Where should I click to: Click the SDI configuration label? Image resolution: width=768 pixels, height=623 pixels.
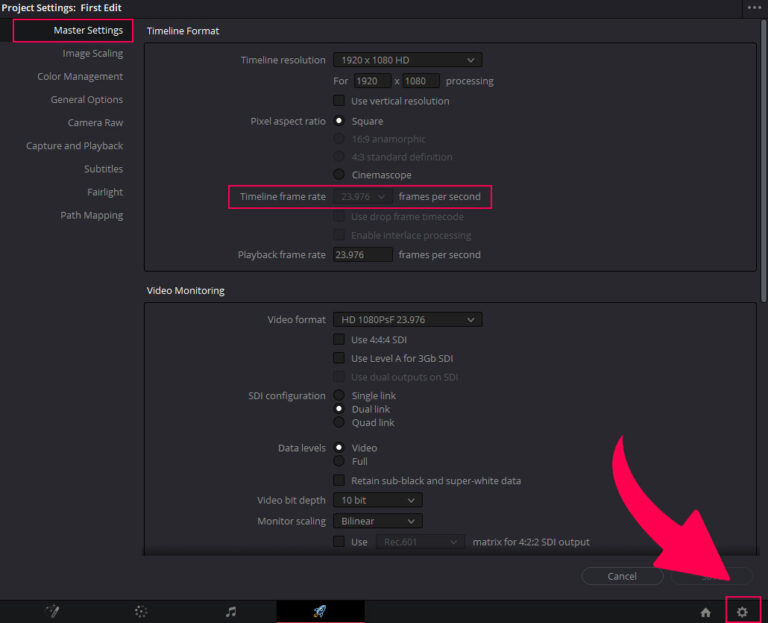(287, 395)
